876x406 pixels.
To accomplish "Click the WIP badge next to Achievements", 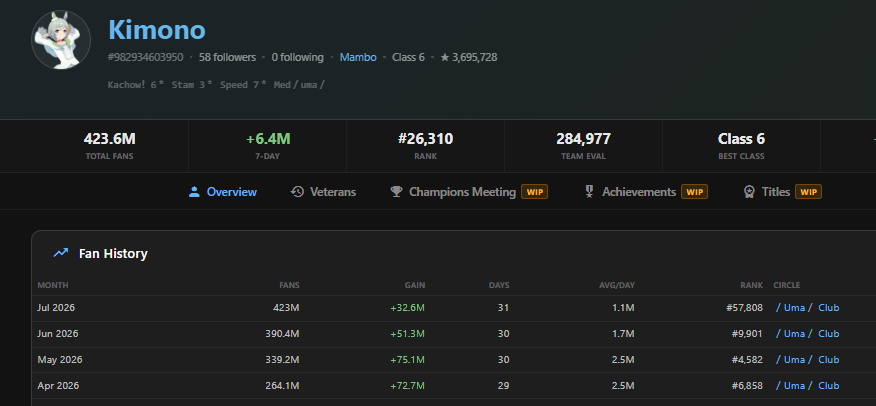I will [x=694, y=192].
